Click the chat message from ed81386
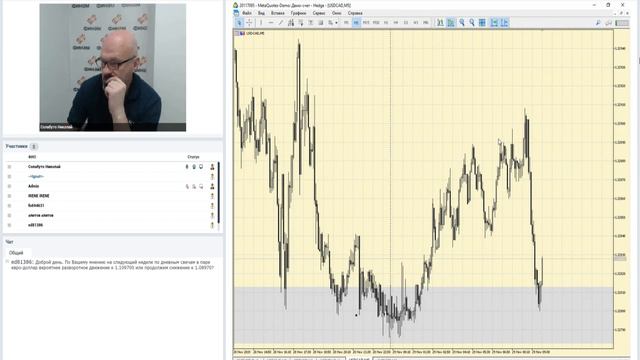This screenshot has width=640, height=360. point(112,265)
